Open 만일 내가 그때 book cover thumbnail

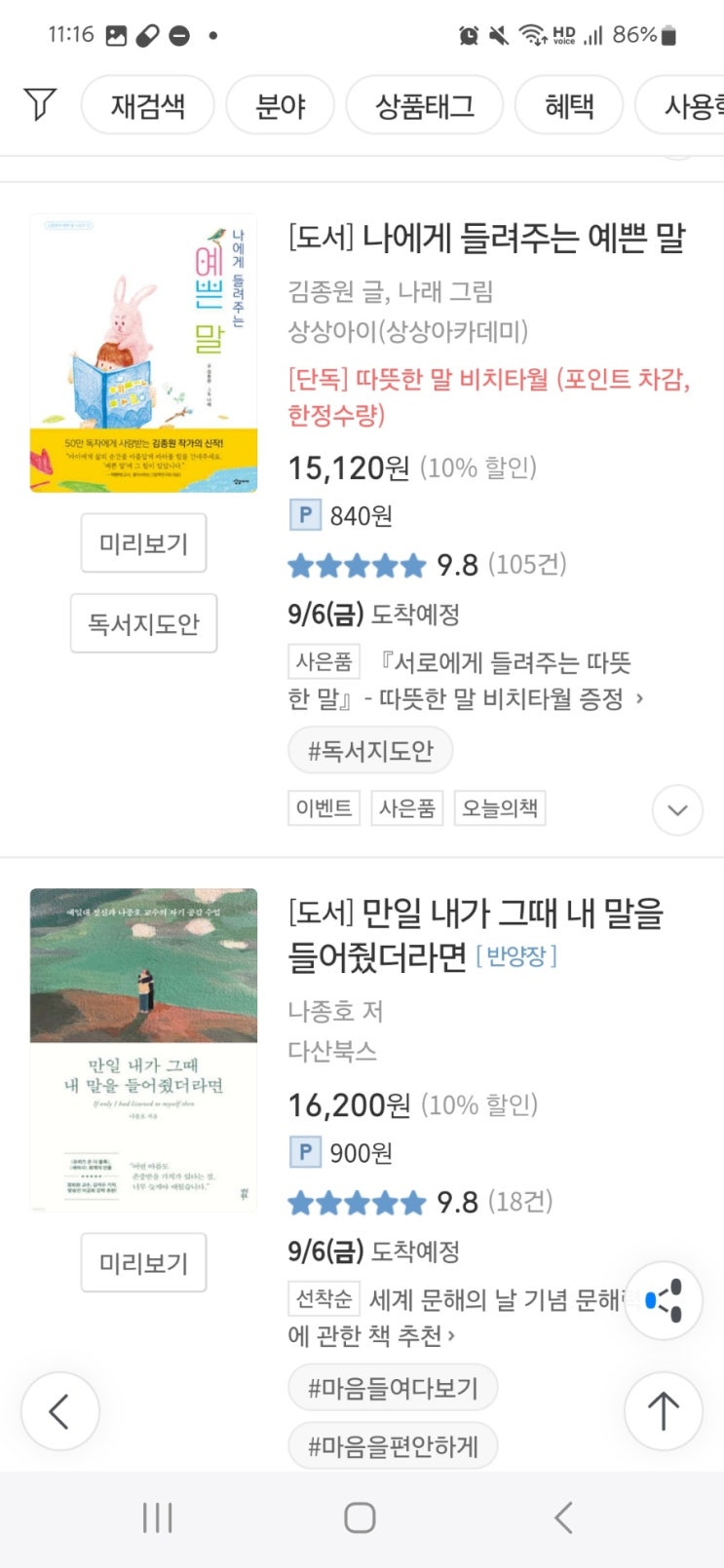tap(143, 1049)
